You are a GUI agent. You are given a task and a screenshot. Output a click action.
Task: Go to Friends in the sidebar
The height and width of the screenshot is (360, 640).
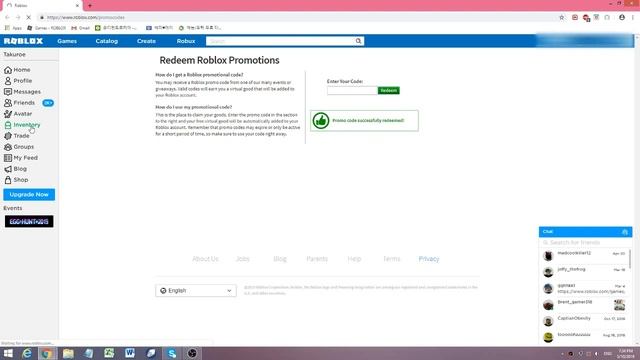pos(19,103)
